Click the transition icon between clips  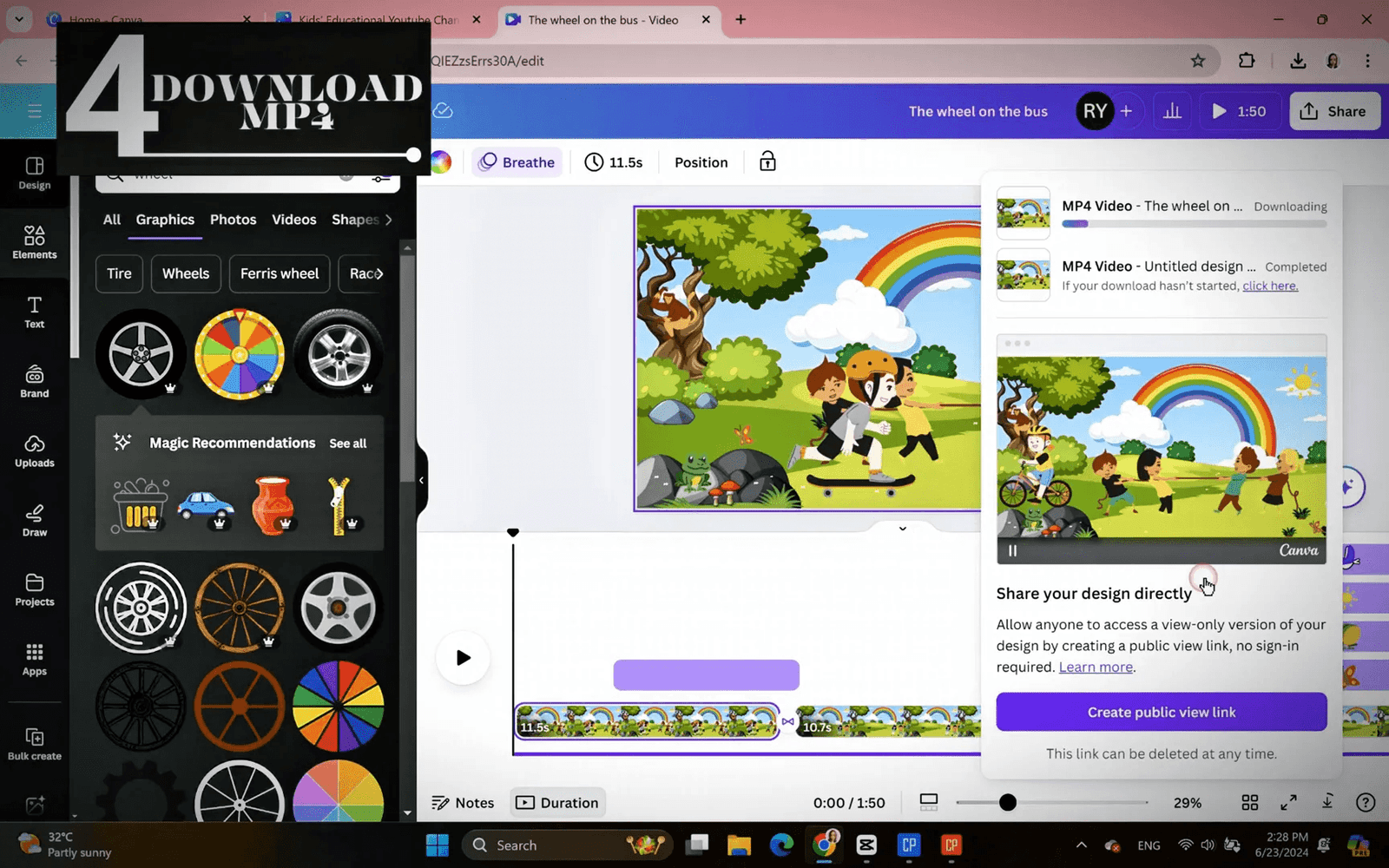(x=787, y=721)
